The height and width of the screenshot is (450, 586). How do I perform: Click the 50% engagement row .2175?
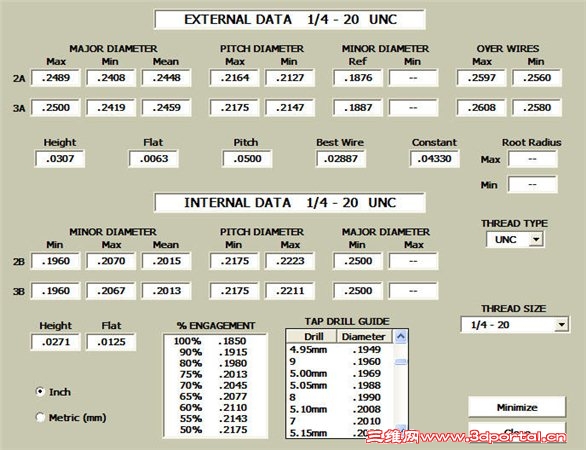pos(215,430)
